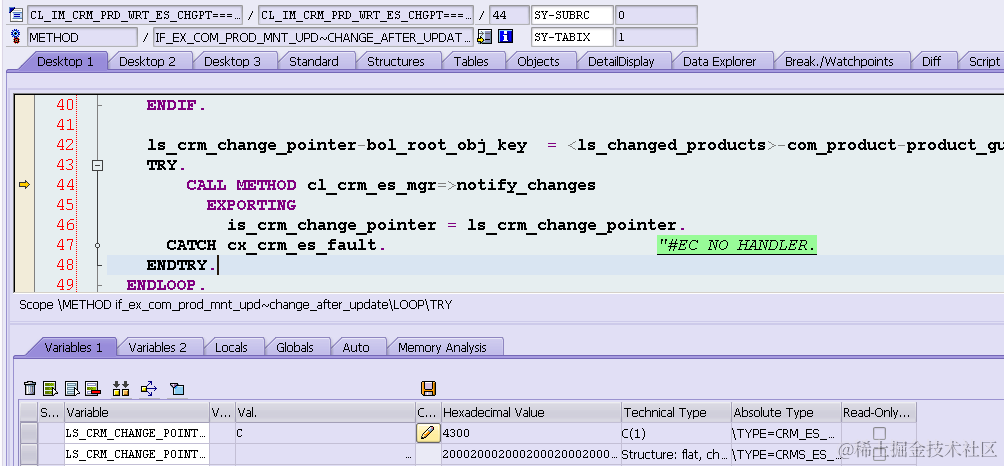Viewport: 1004px width, 466px height.
Task: Select the Variables 1 tab
Action: tap(73, 347)
